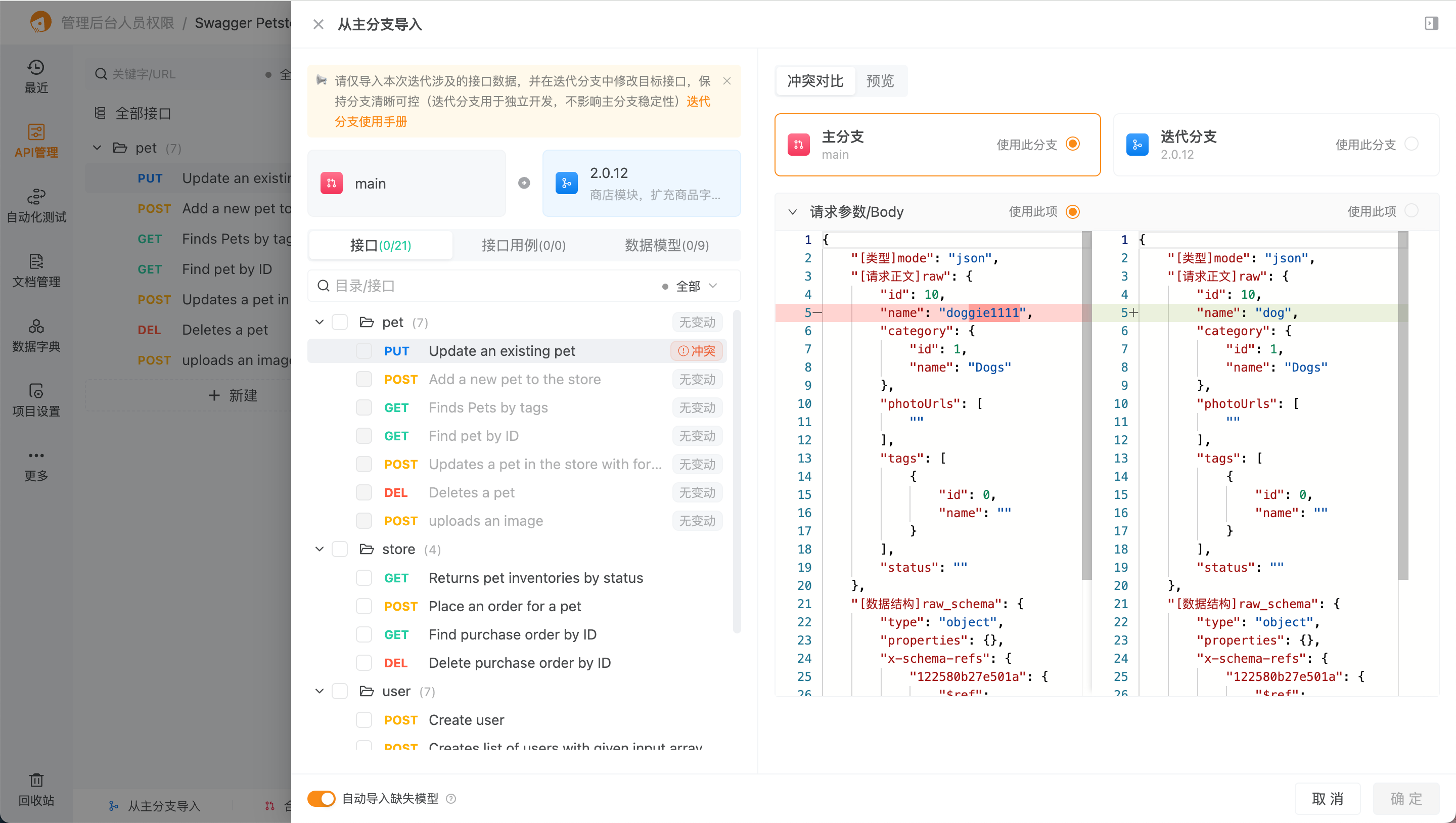Toggle 自动导入缺失模型 switch
The height and width of the screenshot is (823, 1456).
point(321,798)
